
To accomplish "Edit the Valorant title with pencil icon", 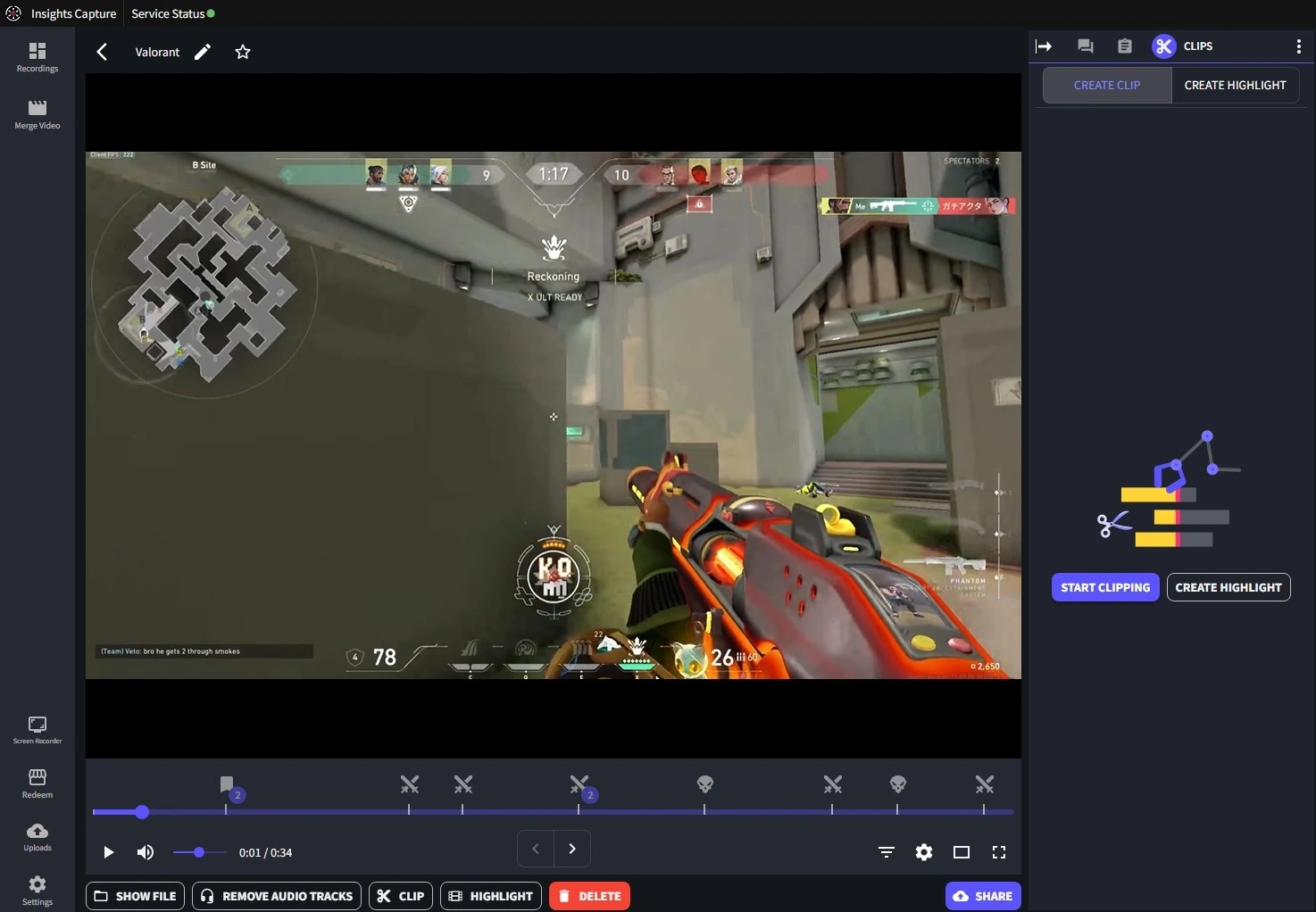I will (x=203, y=52).
